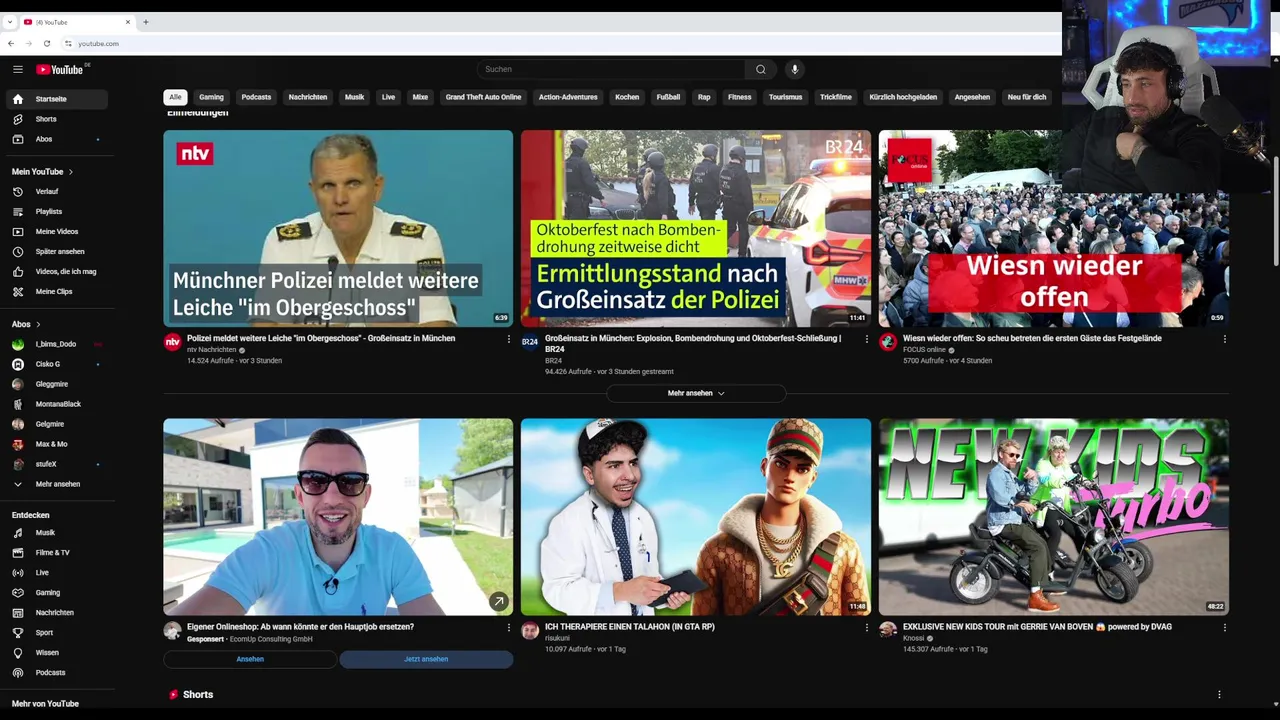1280x720 pixels.
Task: Reload the page in browser
Action: tap(47, 43)
